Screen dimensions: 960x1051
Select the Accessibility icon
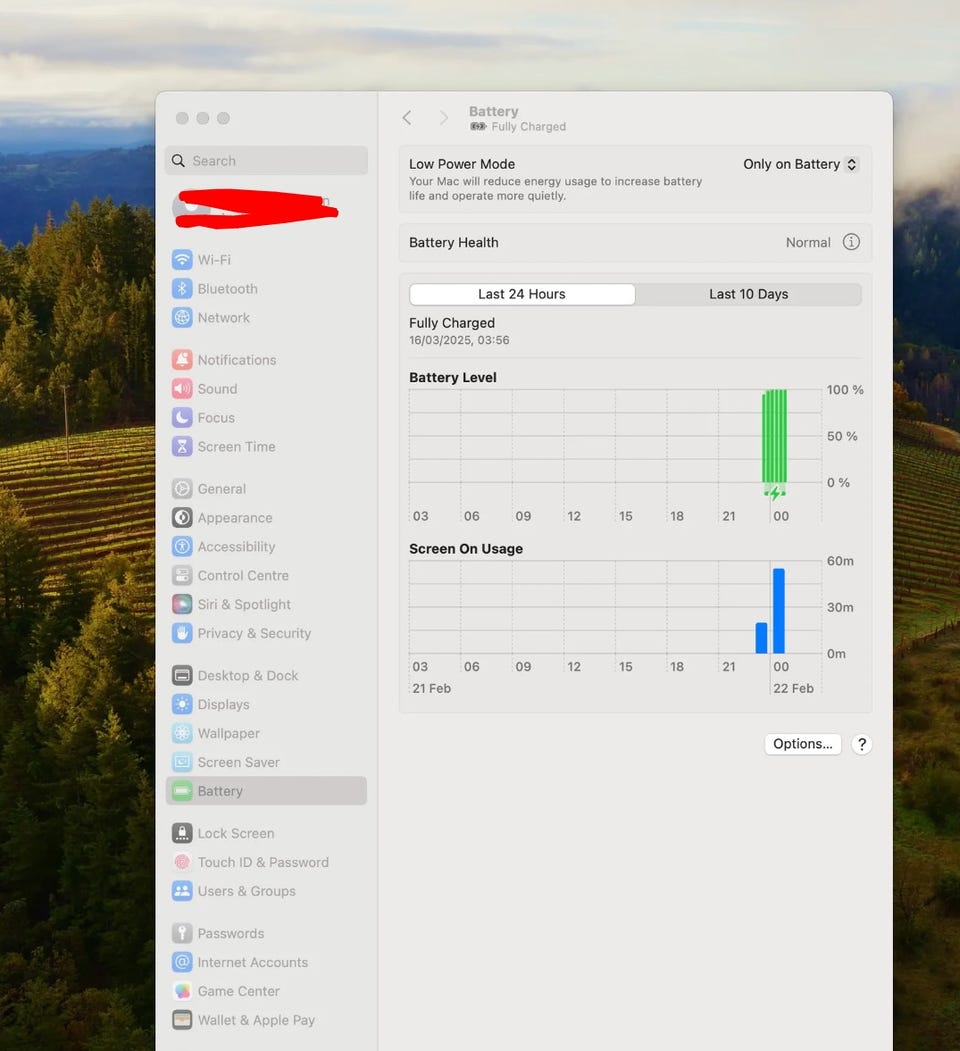click(182, 546)
